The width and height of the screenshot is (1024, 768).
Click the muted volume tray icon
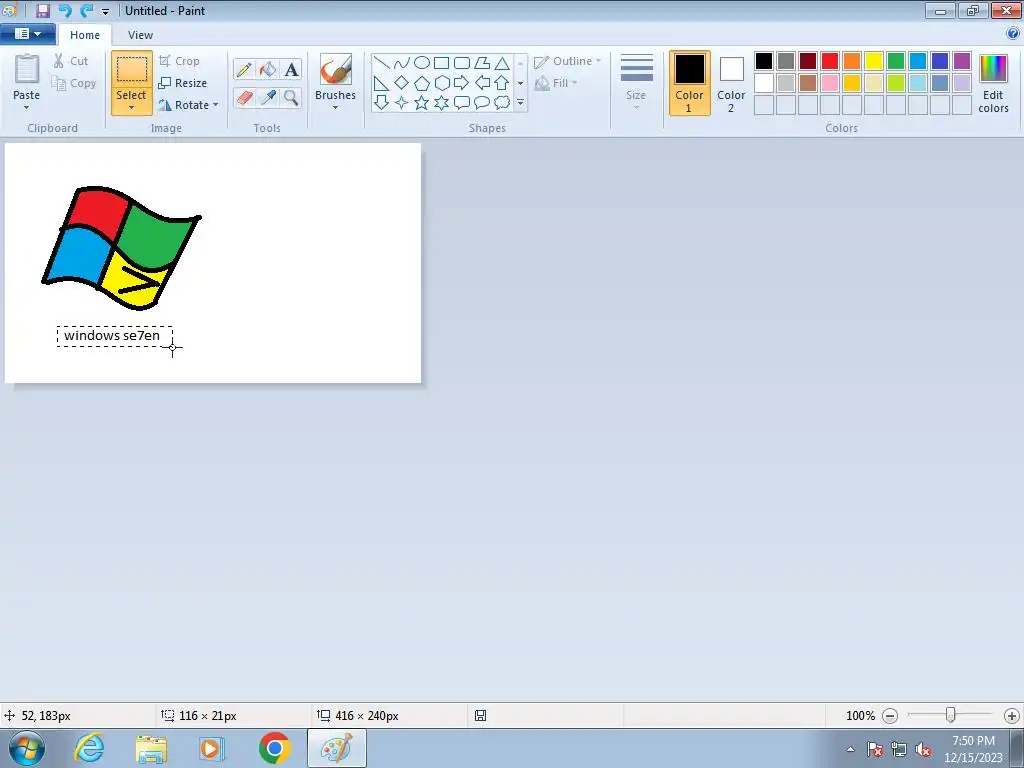[x=923, y=749]
